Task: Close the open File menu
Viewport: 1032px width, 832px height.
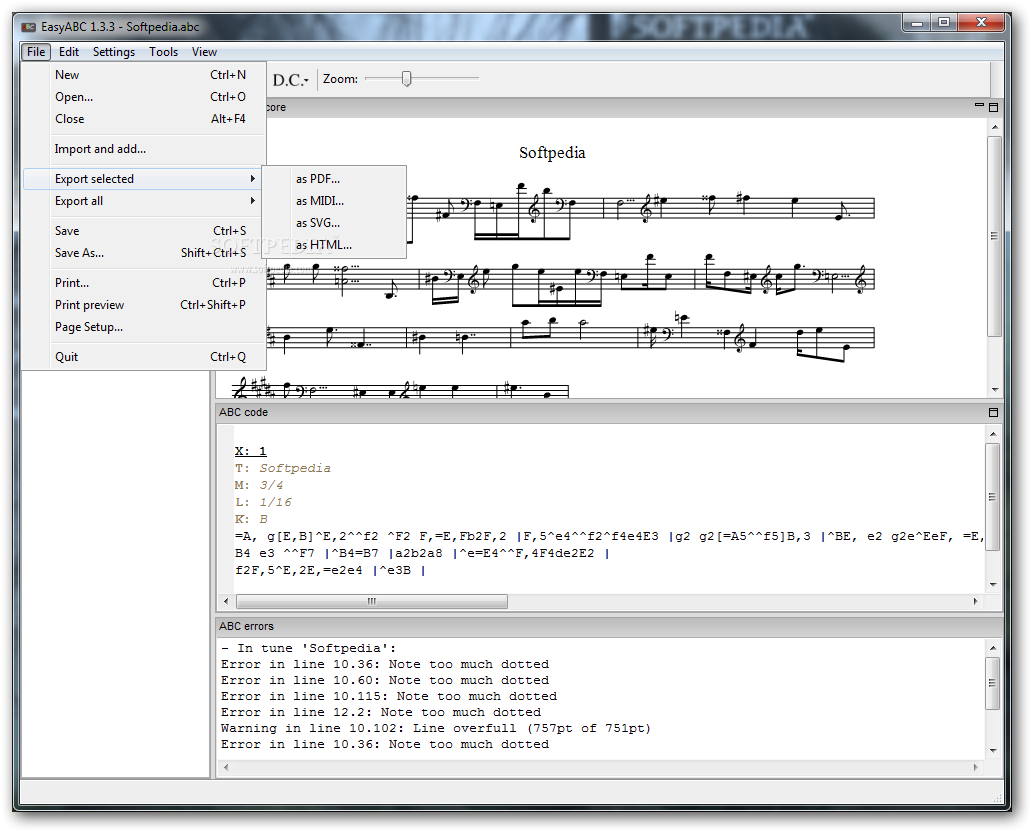Action: (36, 52)
